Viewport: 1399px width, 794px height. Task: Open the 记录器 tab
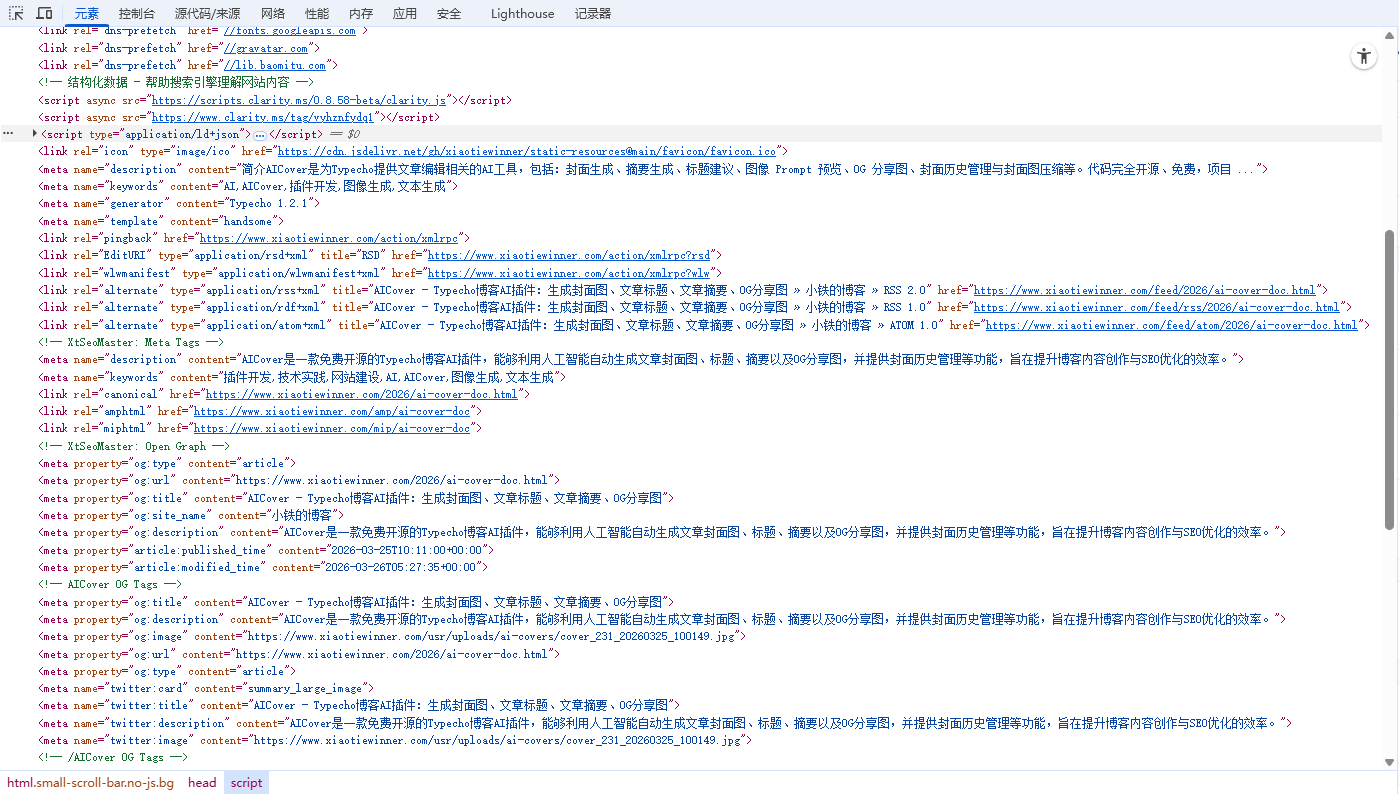coord(593,14)
